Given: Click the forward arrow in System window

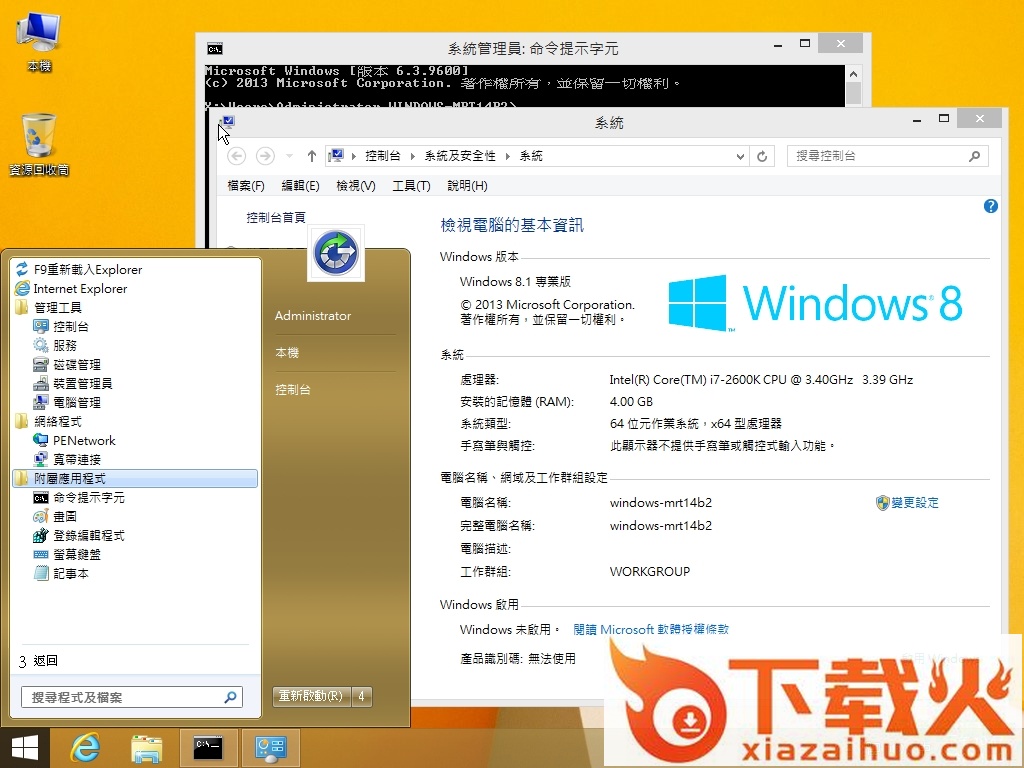Looking at the screenshot, I should coord(264,156).
